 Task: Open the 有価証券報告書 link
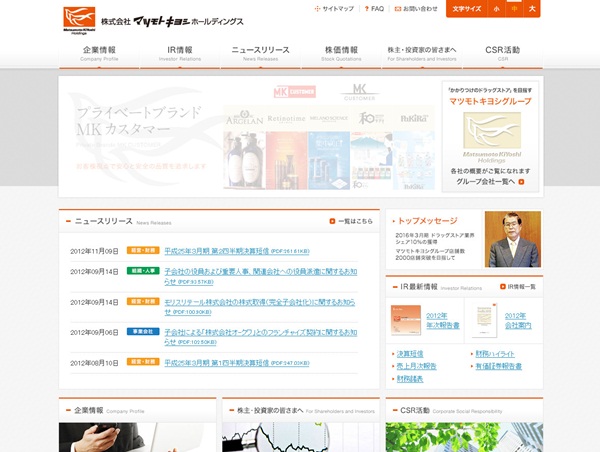[498, 366]
